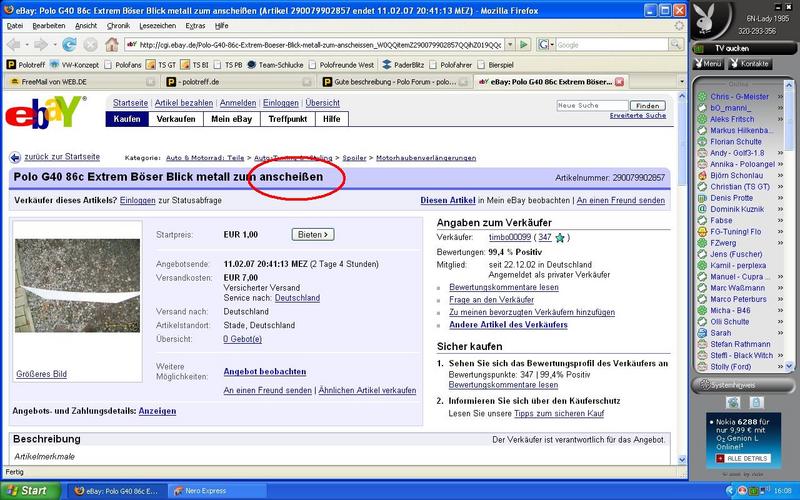This screenshot has height=500, width=800.
Task: Click the messenger Menü button
Action: point(708,64)
